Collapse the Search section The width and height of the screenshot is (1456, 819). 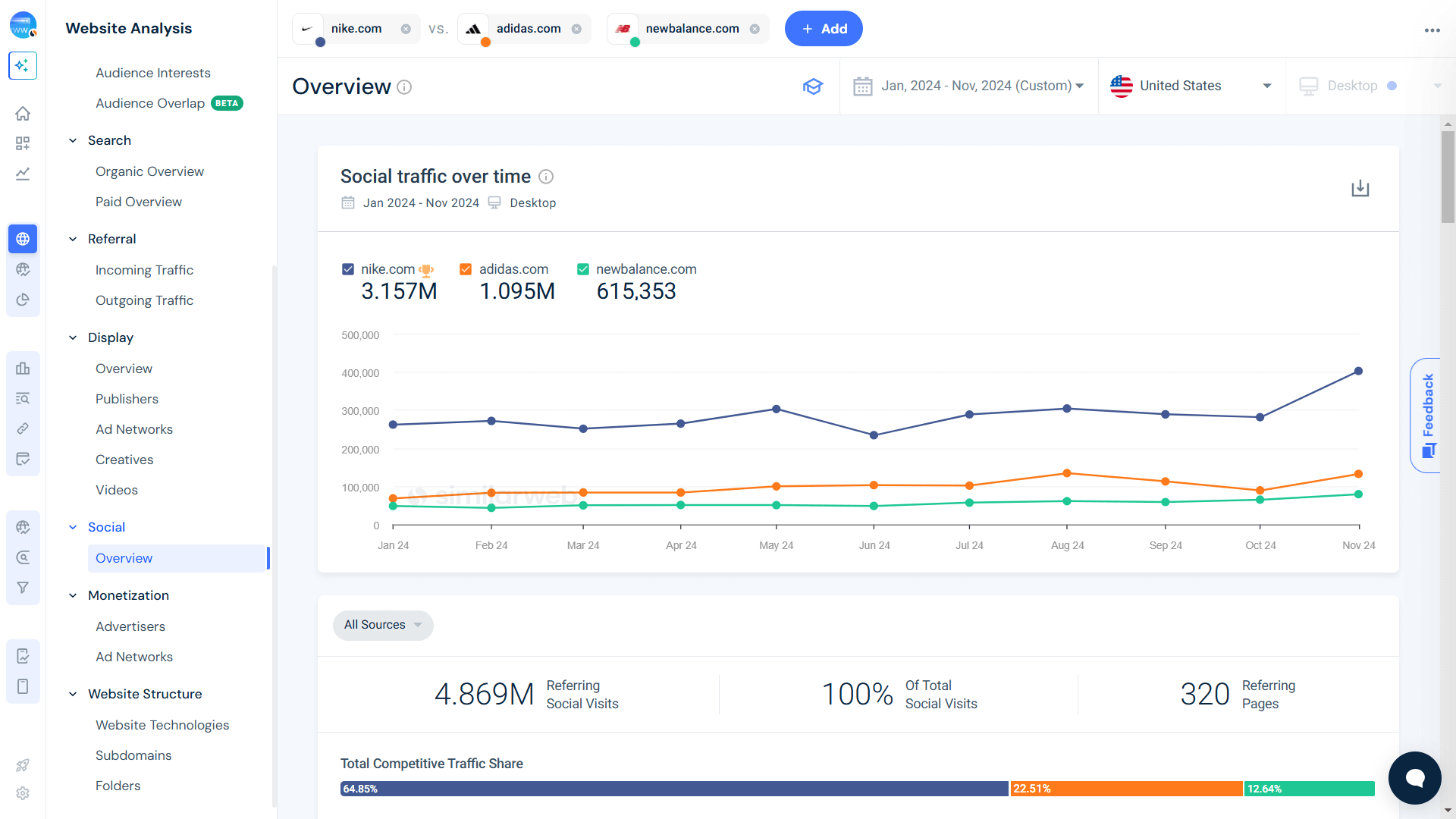pyautogui.click(x=73, y=140)
